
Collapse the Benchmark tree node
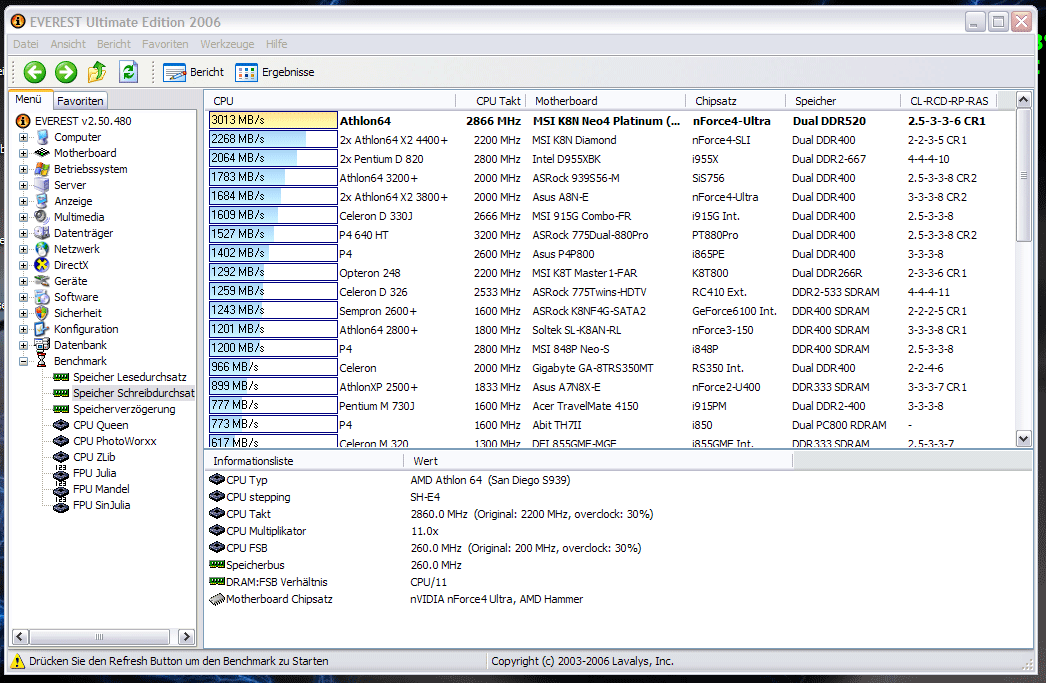coord(23,362)
